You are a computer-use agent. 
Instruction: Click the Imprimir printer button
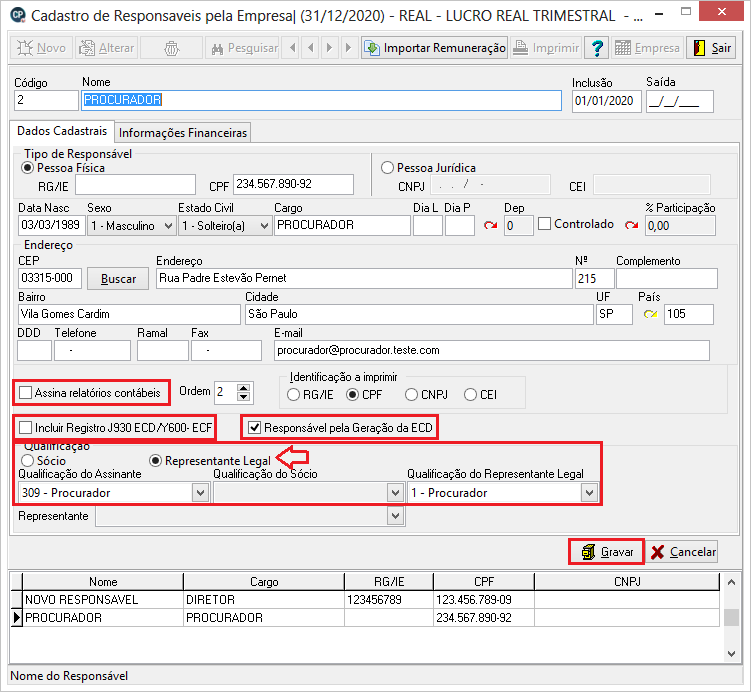[546, 48]
